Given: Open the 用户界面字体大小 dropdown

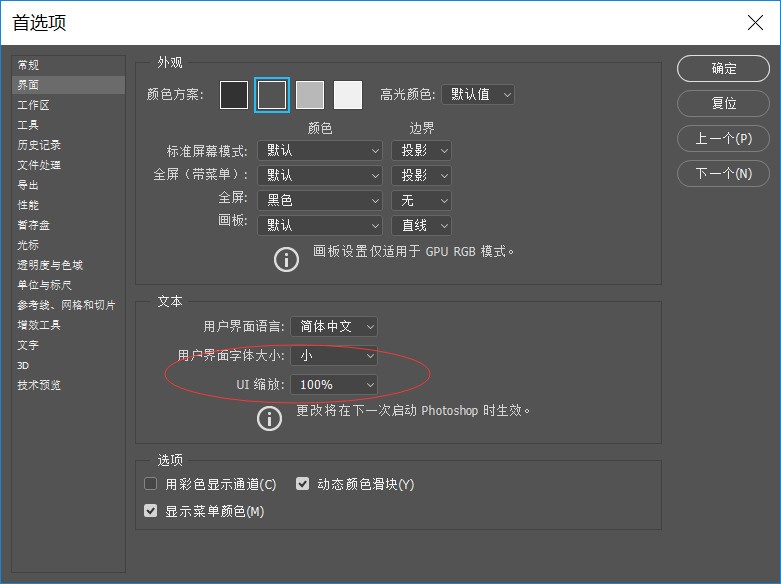Looking at the screenshot, I should pyautogui.click(x=334, y=355).
